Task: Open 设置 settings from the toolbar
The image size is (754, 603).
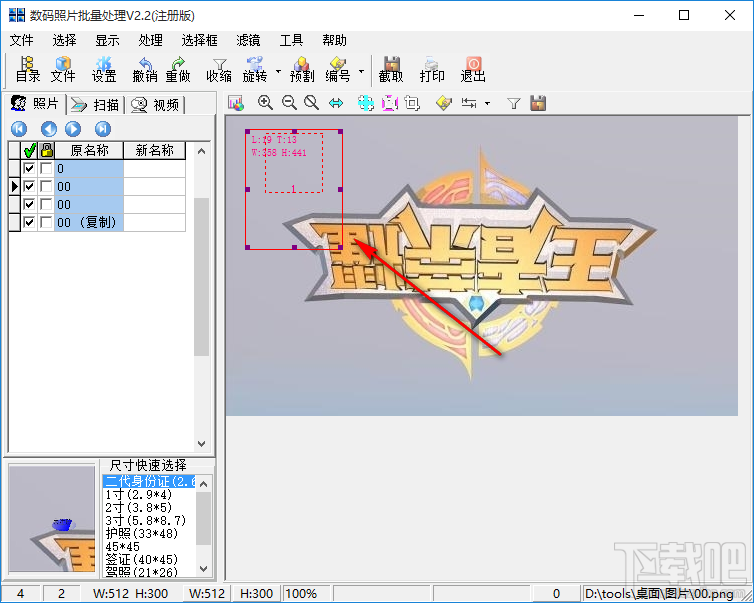Action: (x=104, y=69)
